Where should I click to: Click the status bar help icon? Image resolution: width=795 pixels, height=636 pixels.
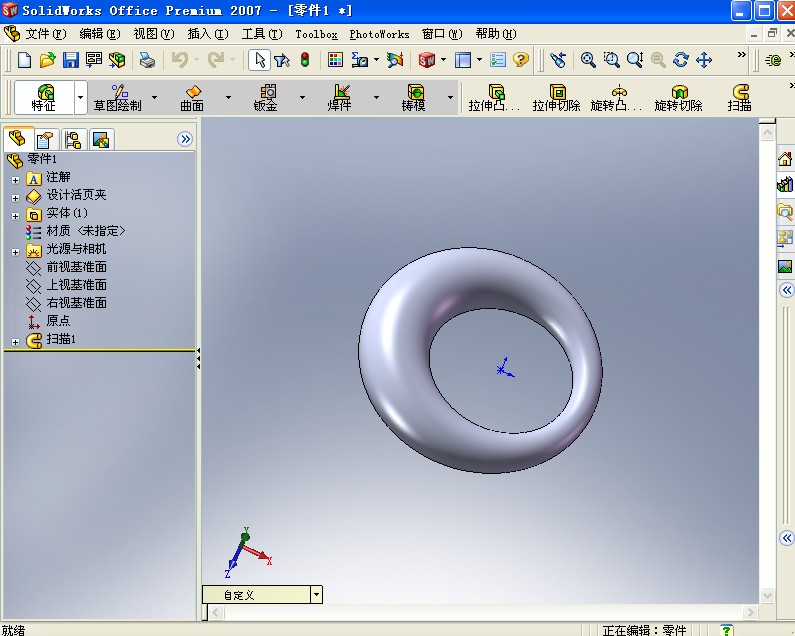click(726, 630)
